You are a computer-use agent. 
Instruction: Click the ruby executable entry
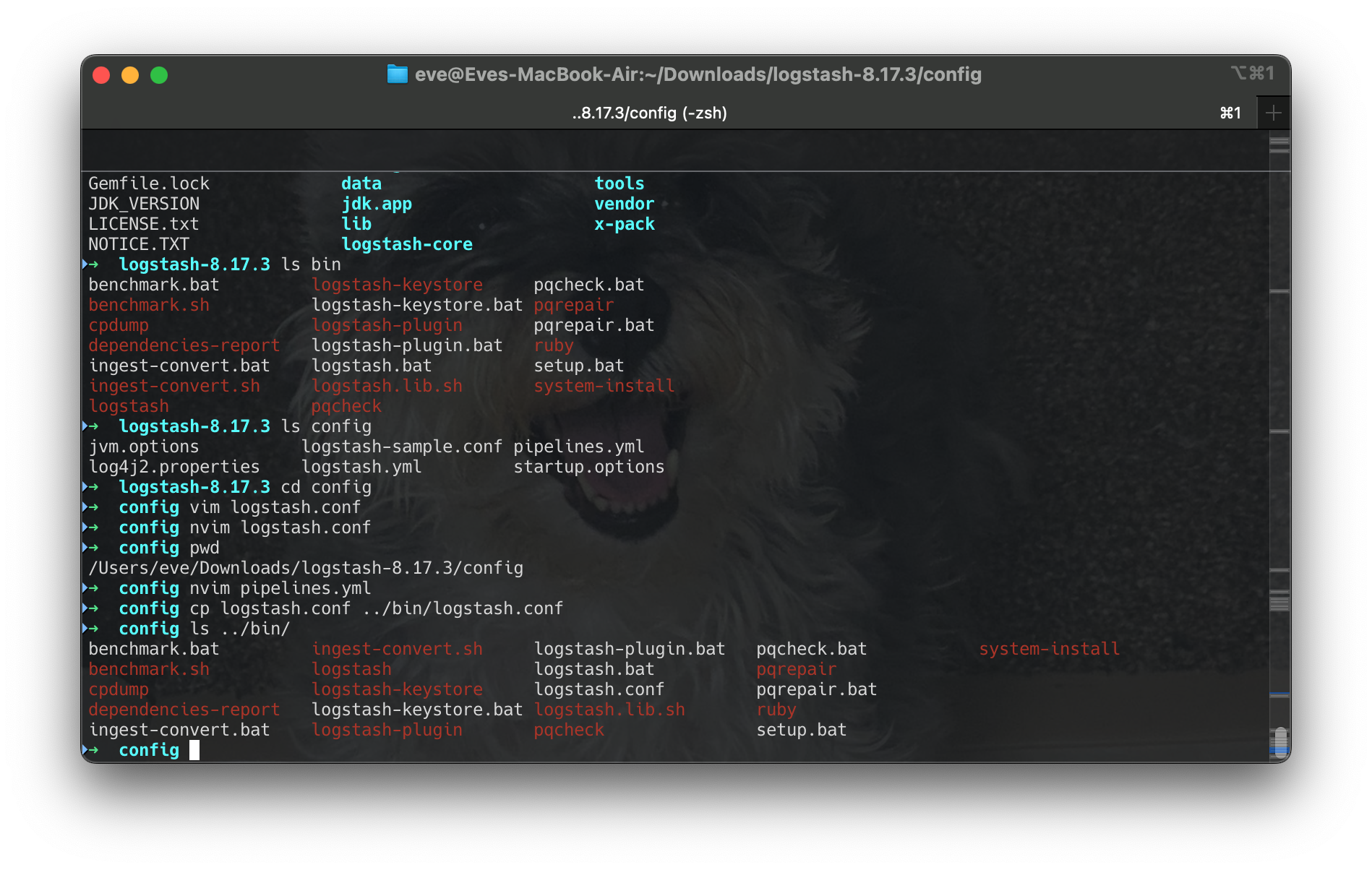[x=554, y=345]
